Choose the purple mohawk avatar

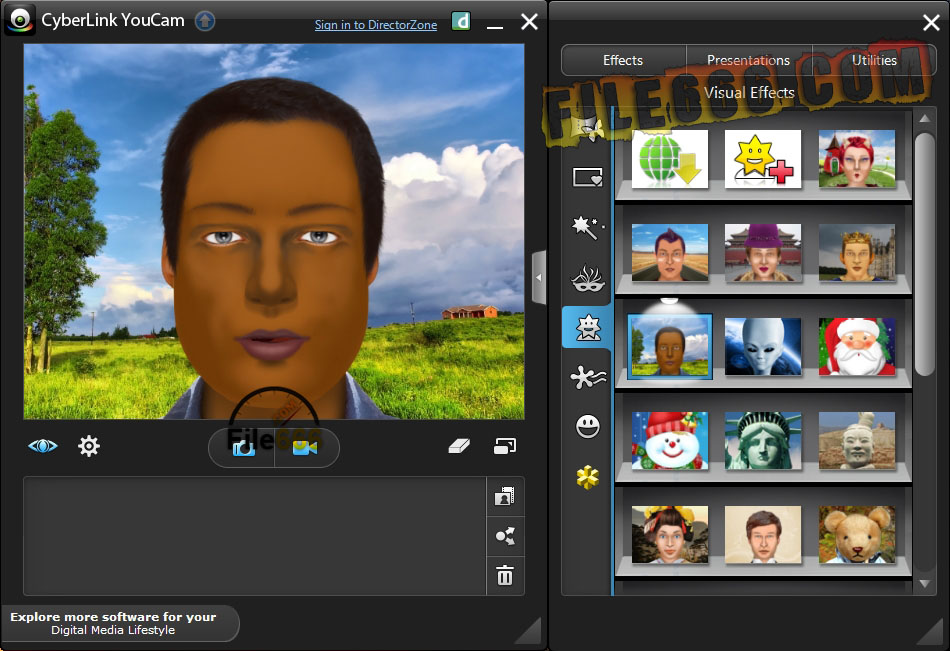coord(669,253)
